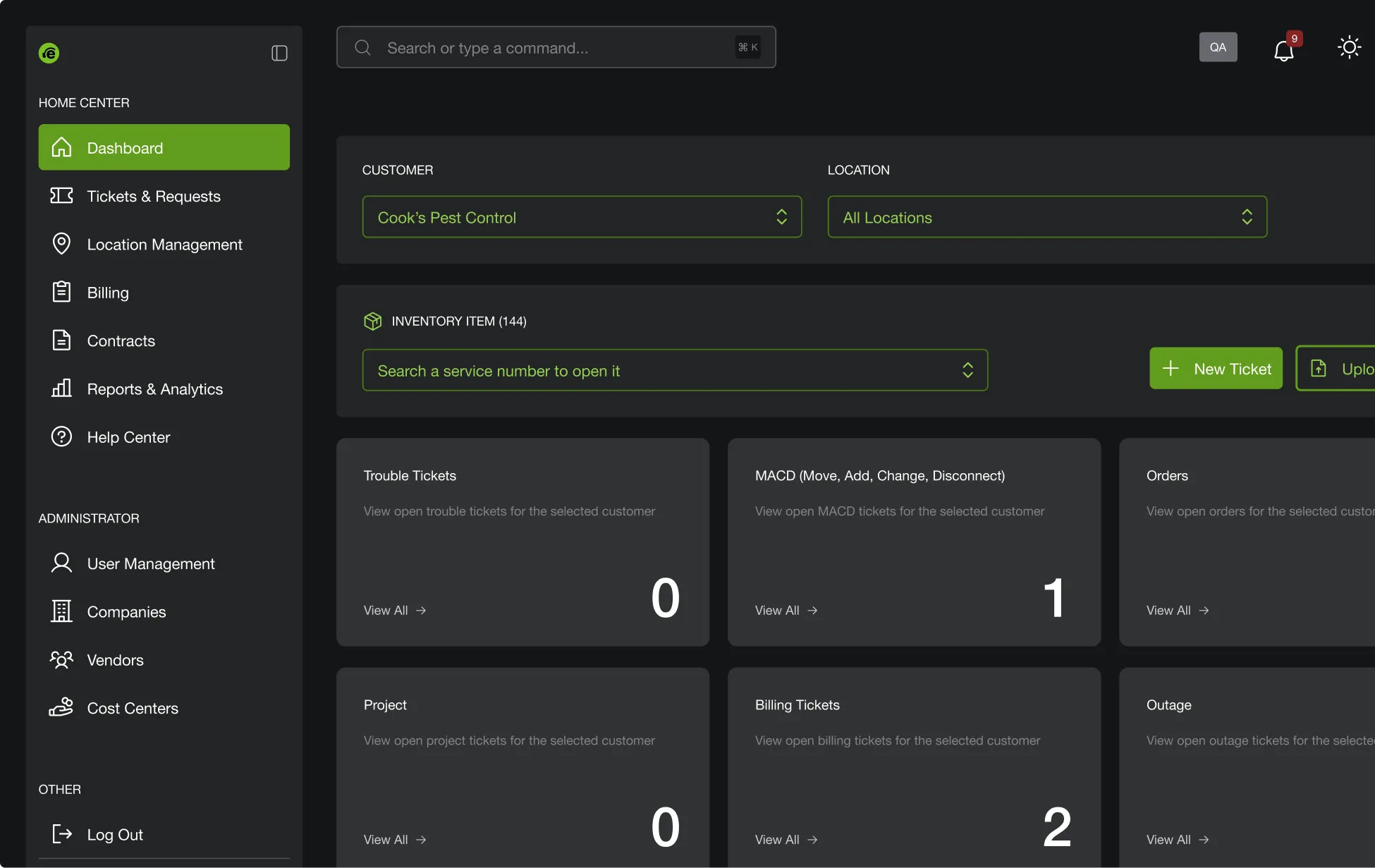Click the Reports & Analytics chart icon
Image resolution: width=1375 pixels, height=868 pixels.
point(61,388)
